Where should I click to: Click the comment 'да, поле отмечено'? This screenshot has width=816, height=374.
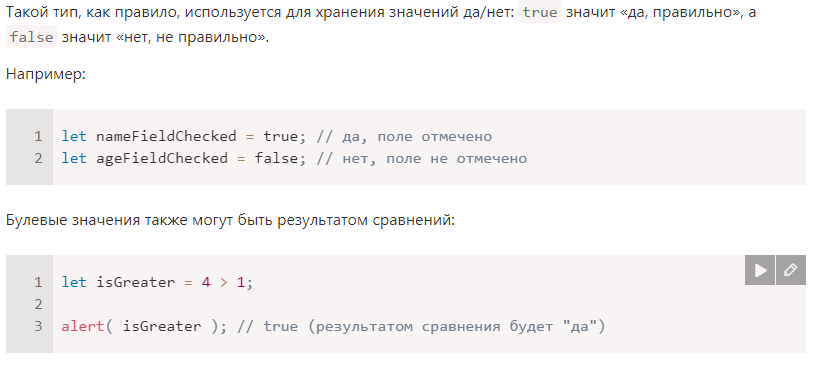tap(404, 136)
